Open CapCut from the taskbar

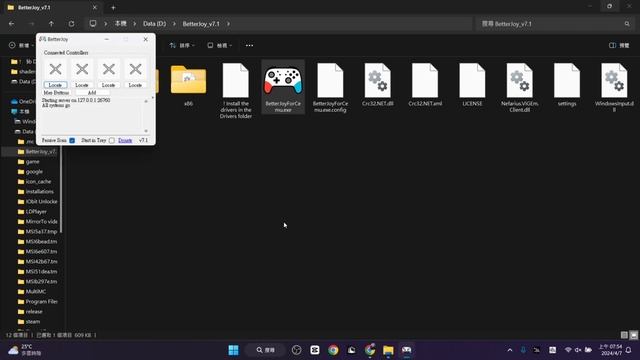coord(315,350)
